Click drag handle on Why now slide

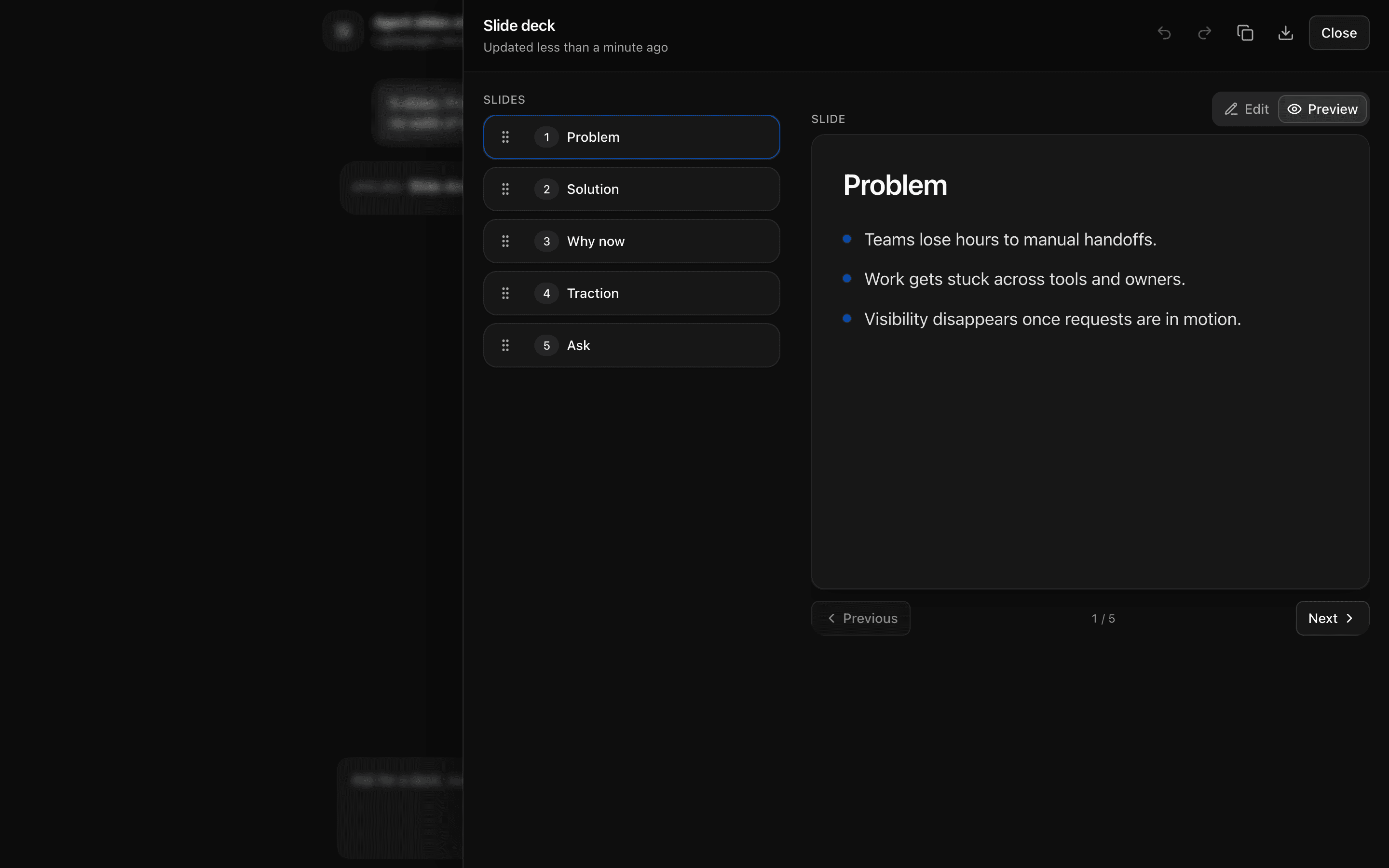click(505, 241)
